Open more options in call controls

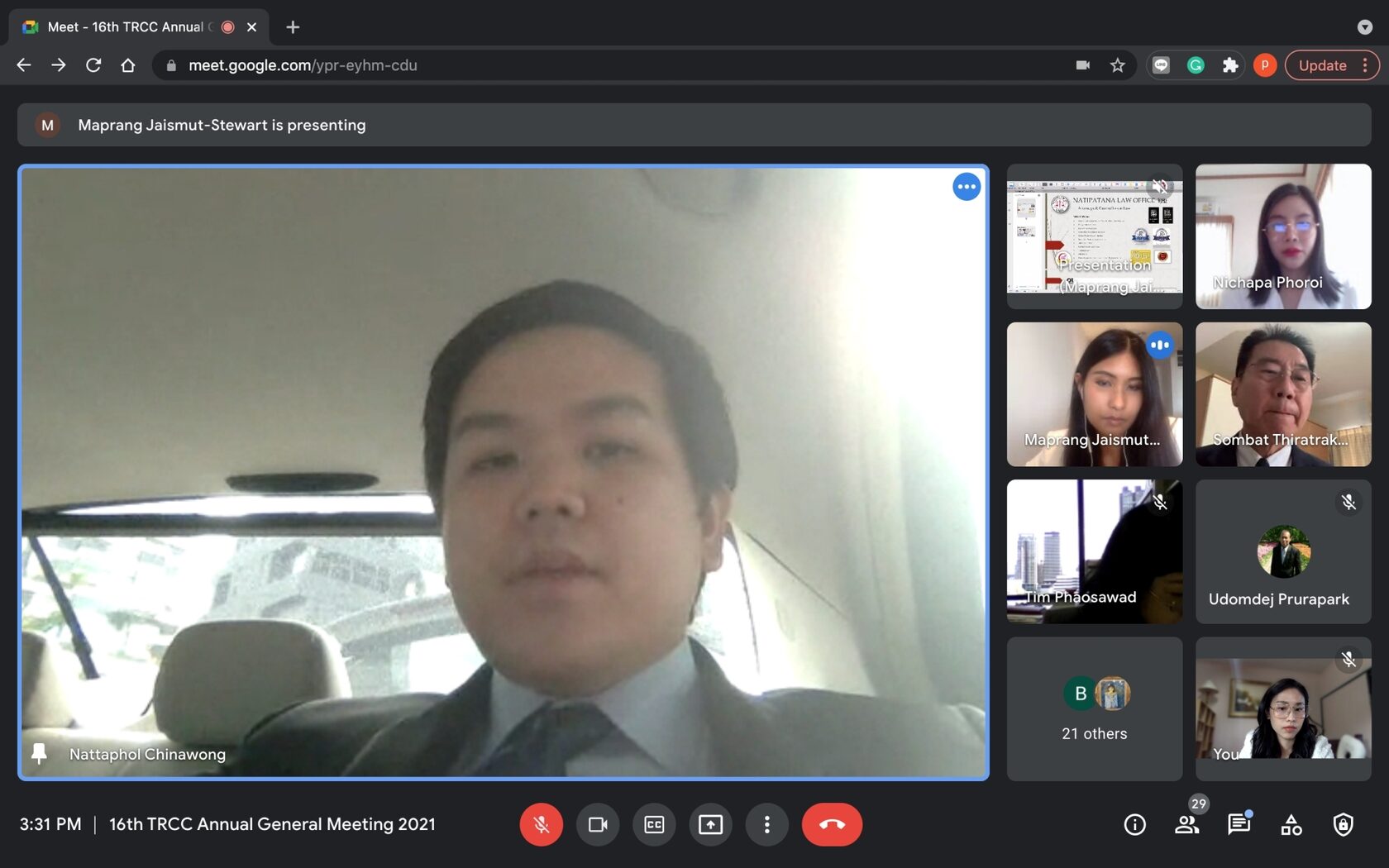(x=766, y=824)
